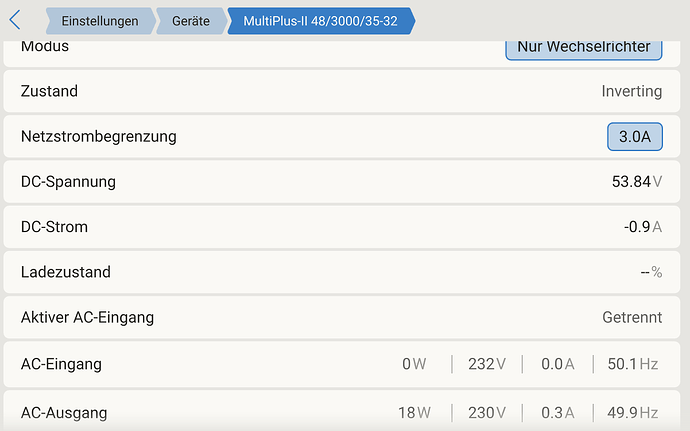Go back with the left arrow icon
The height and width of the screenshot is (431, 690).
(x=15, y=20)
